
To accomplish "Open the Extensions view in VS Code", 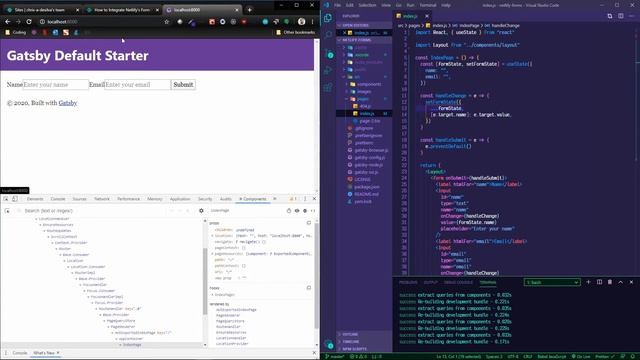I will pyautogui.click(x=328, y=87).
